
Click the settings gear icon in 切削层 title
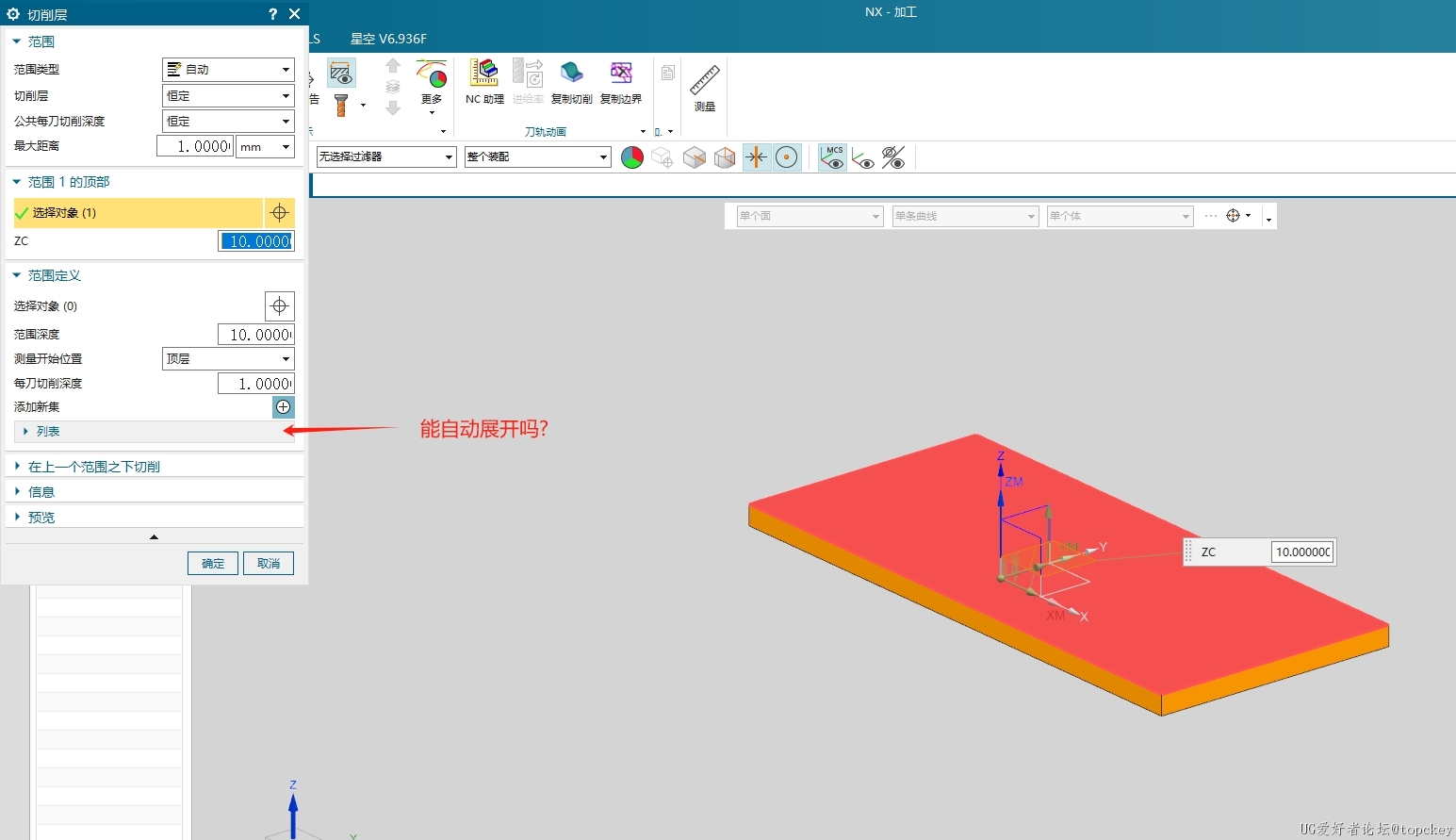(13, 13)
